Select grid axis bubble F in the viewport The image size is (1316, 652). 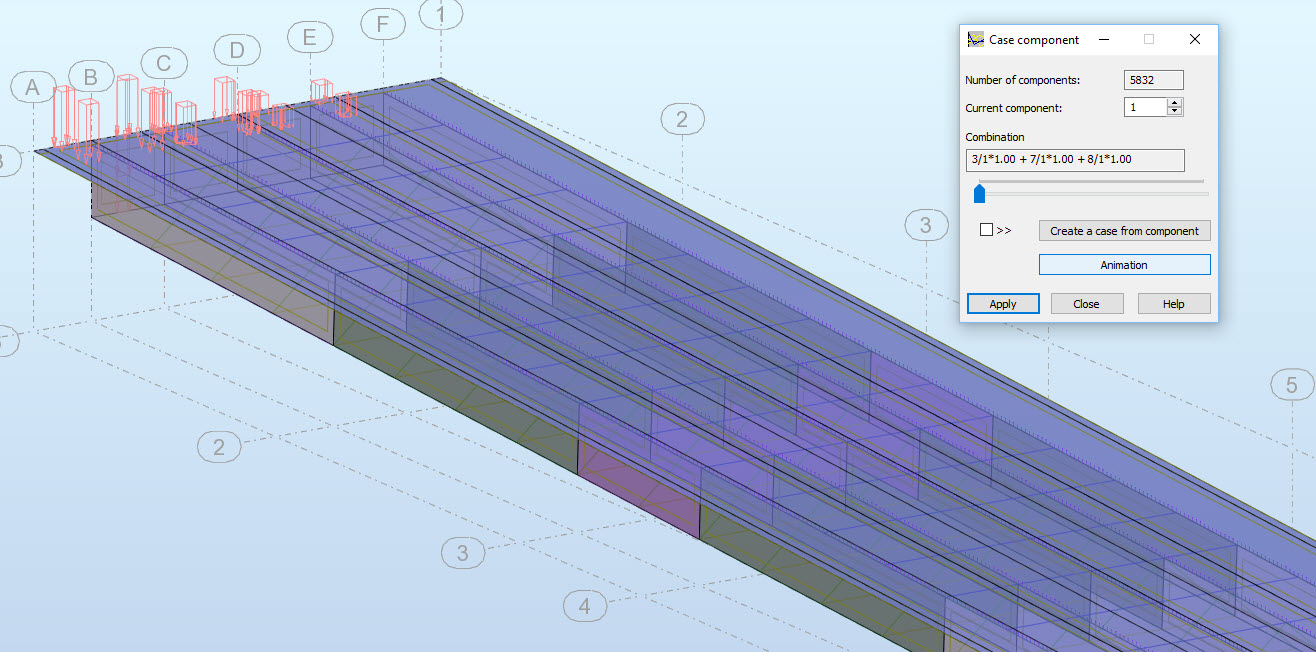click(x=383, y=23)
